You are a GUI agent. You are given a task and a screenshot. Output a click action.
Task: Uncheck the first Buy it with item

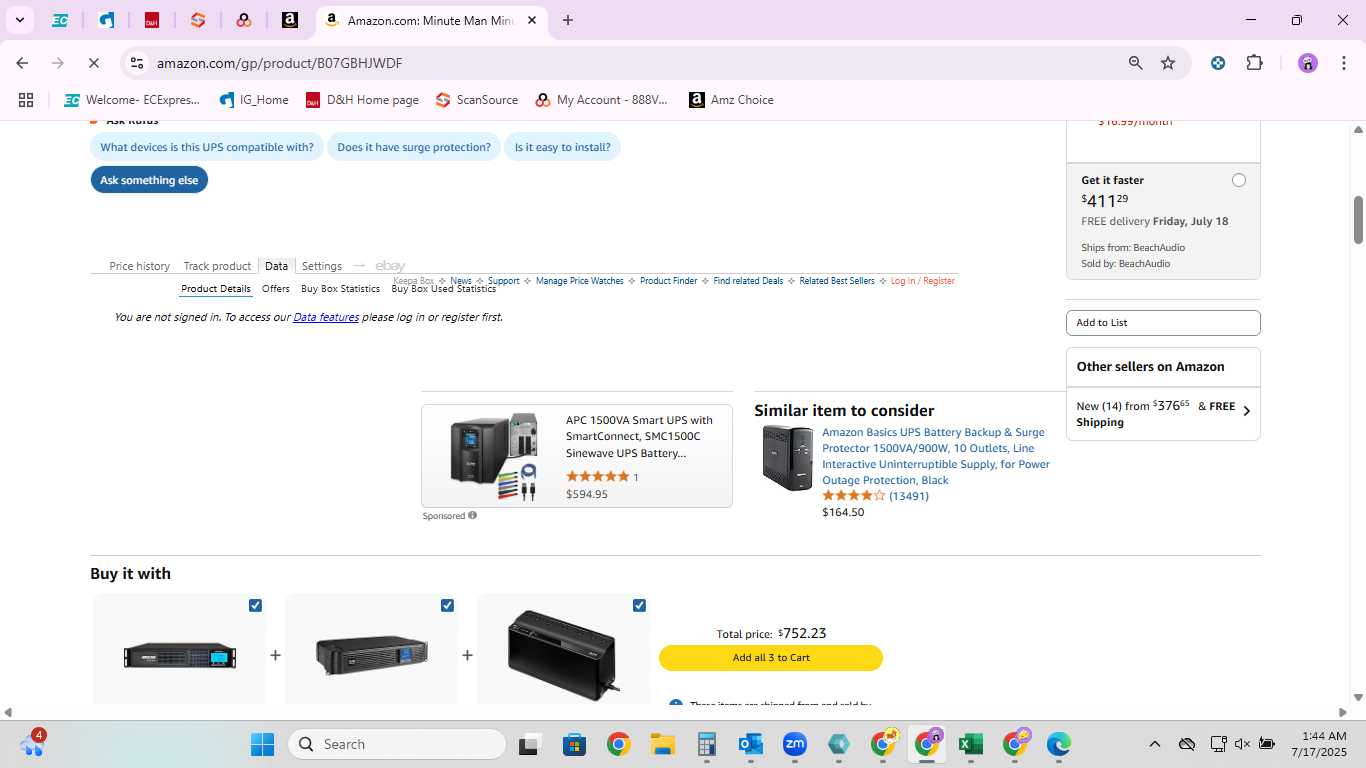pos(255,605)
